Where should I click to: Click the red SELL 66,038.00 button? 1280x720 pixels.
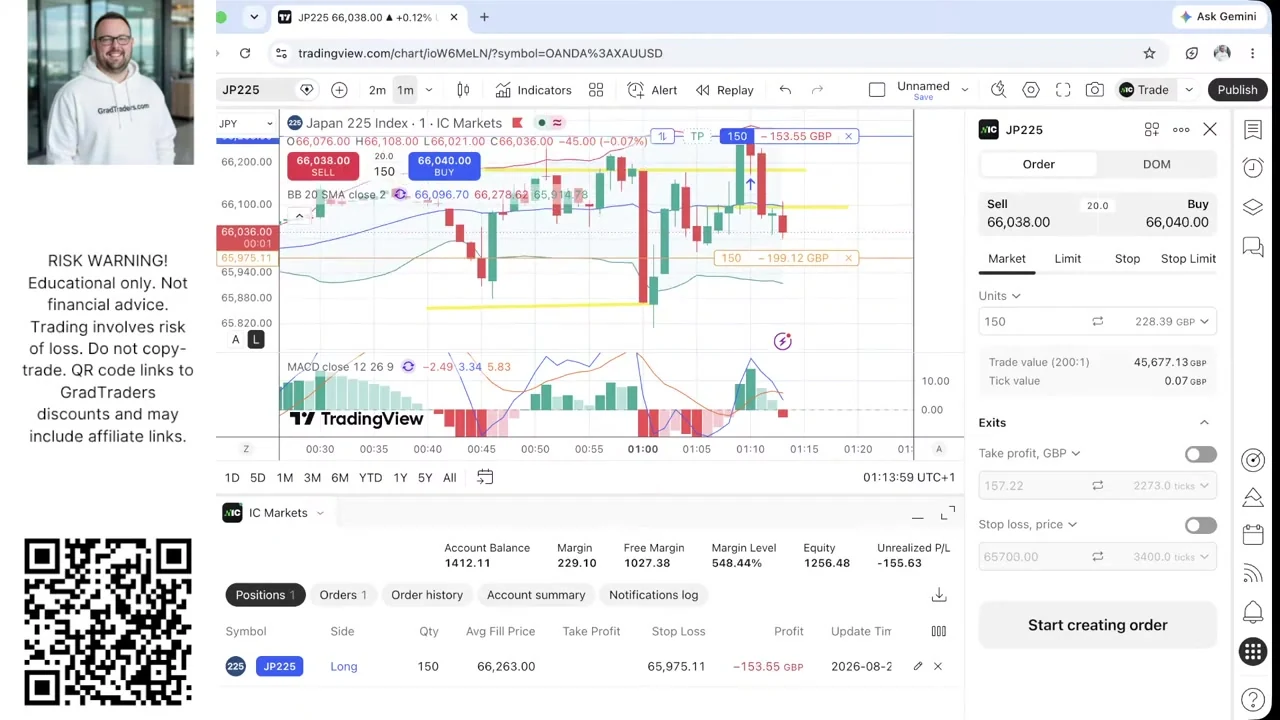[323, 166]
